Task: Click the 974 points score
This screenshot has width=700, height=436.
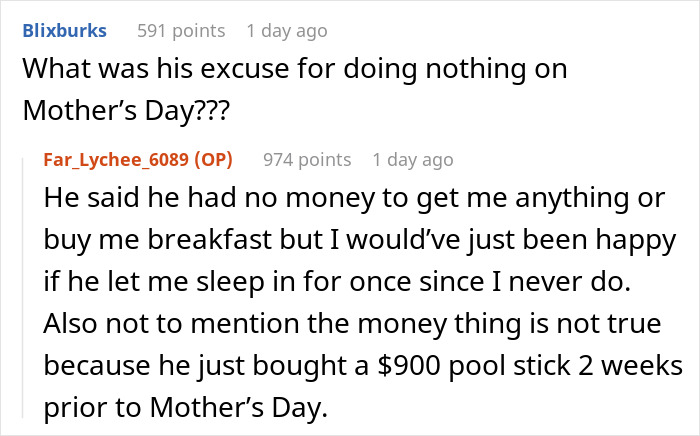Action: click(x=307, y=160)
